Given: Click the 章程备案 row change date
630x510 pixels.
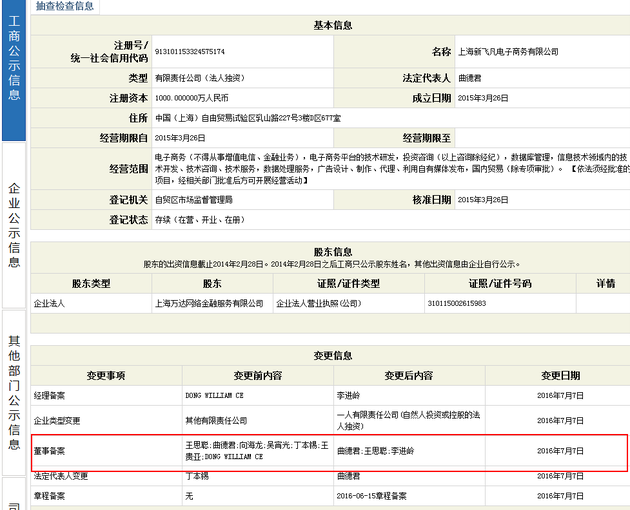Looking at the screenshot, I should point(560,496).
